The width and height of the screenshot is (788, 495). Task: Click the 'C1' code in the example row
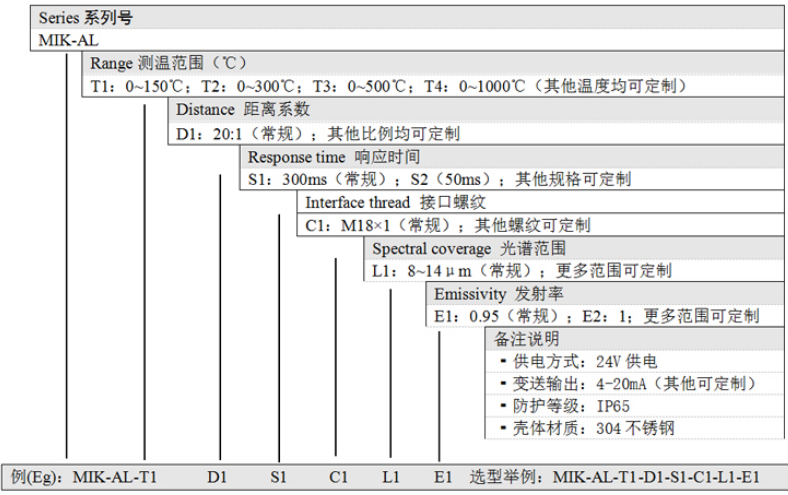[338, 477]
